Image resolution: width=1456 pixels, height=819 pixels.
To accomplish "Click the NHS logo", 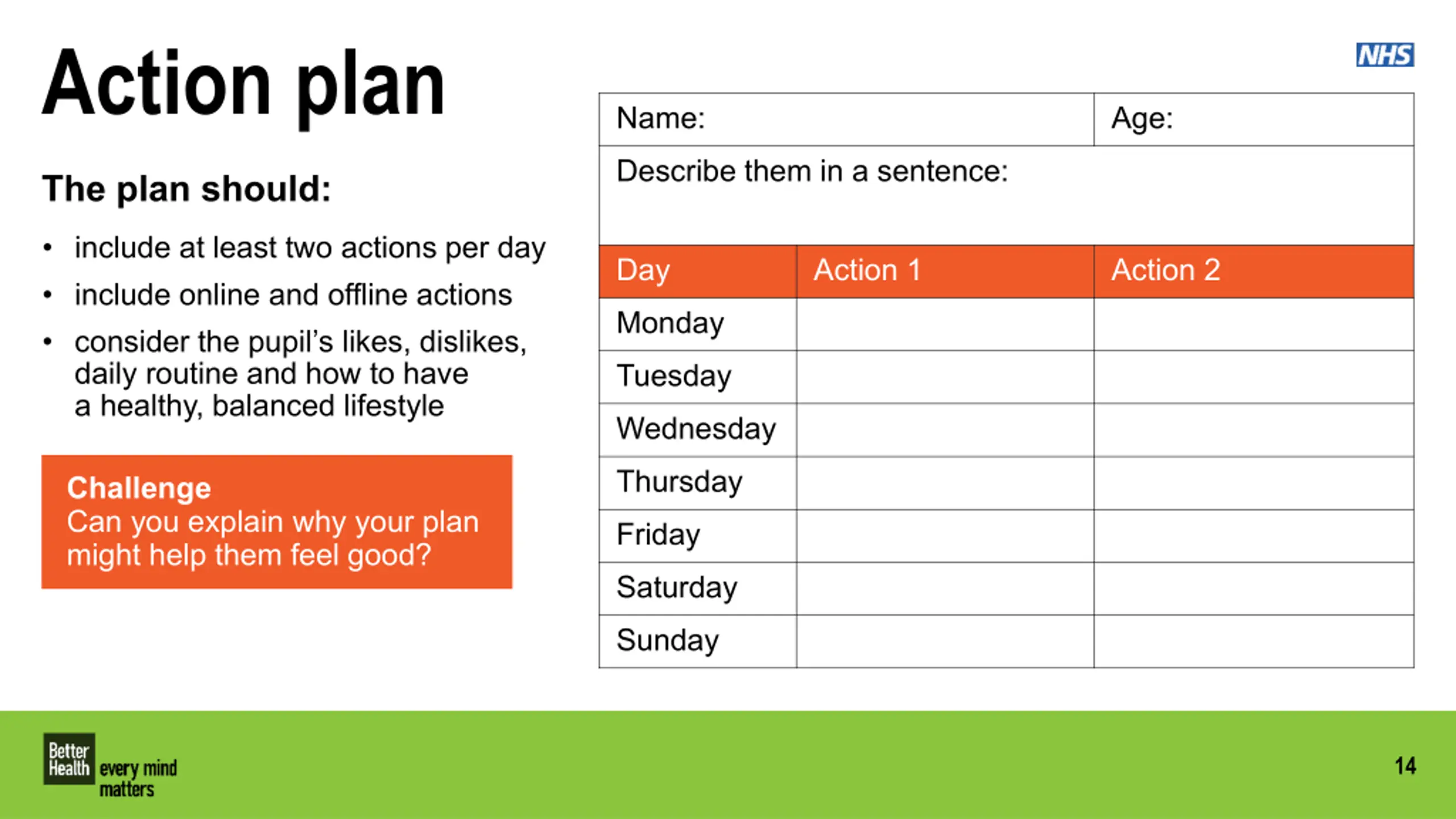I will (1385, 55).
